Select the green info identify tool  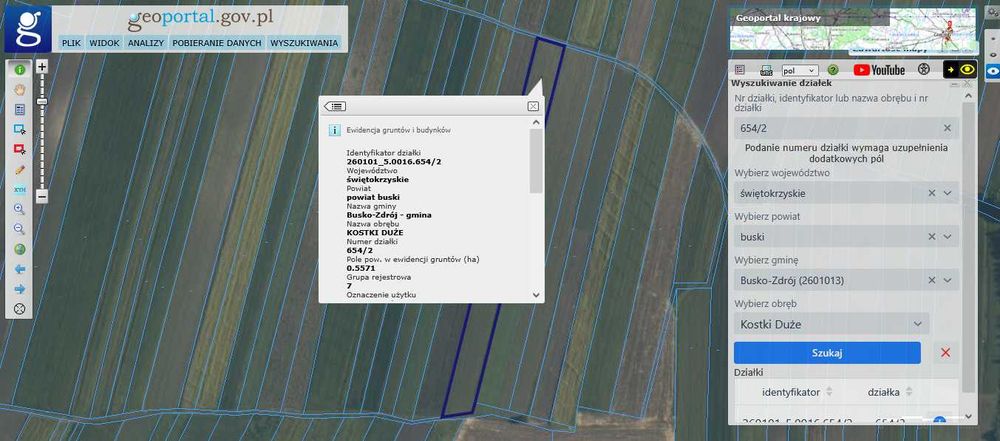click(20, 70)
